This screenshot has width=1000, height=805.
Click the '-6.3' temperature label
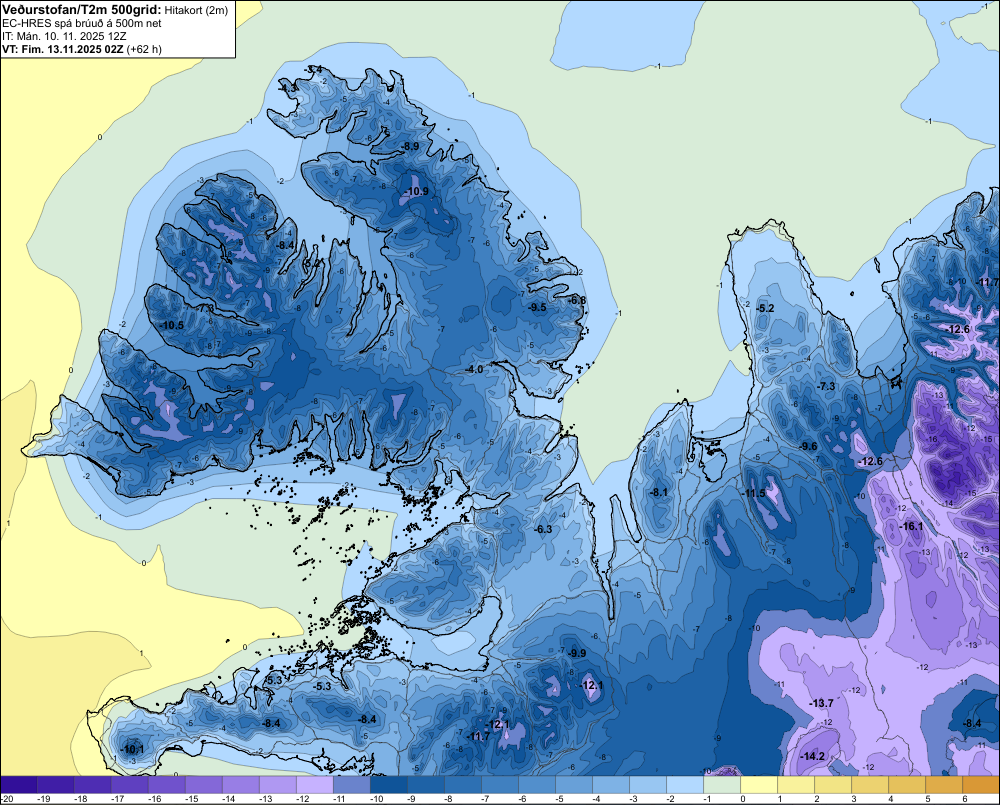pyautogui.click(x=543, y=529)
